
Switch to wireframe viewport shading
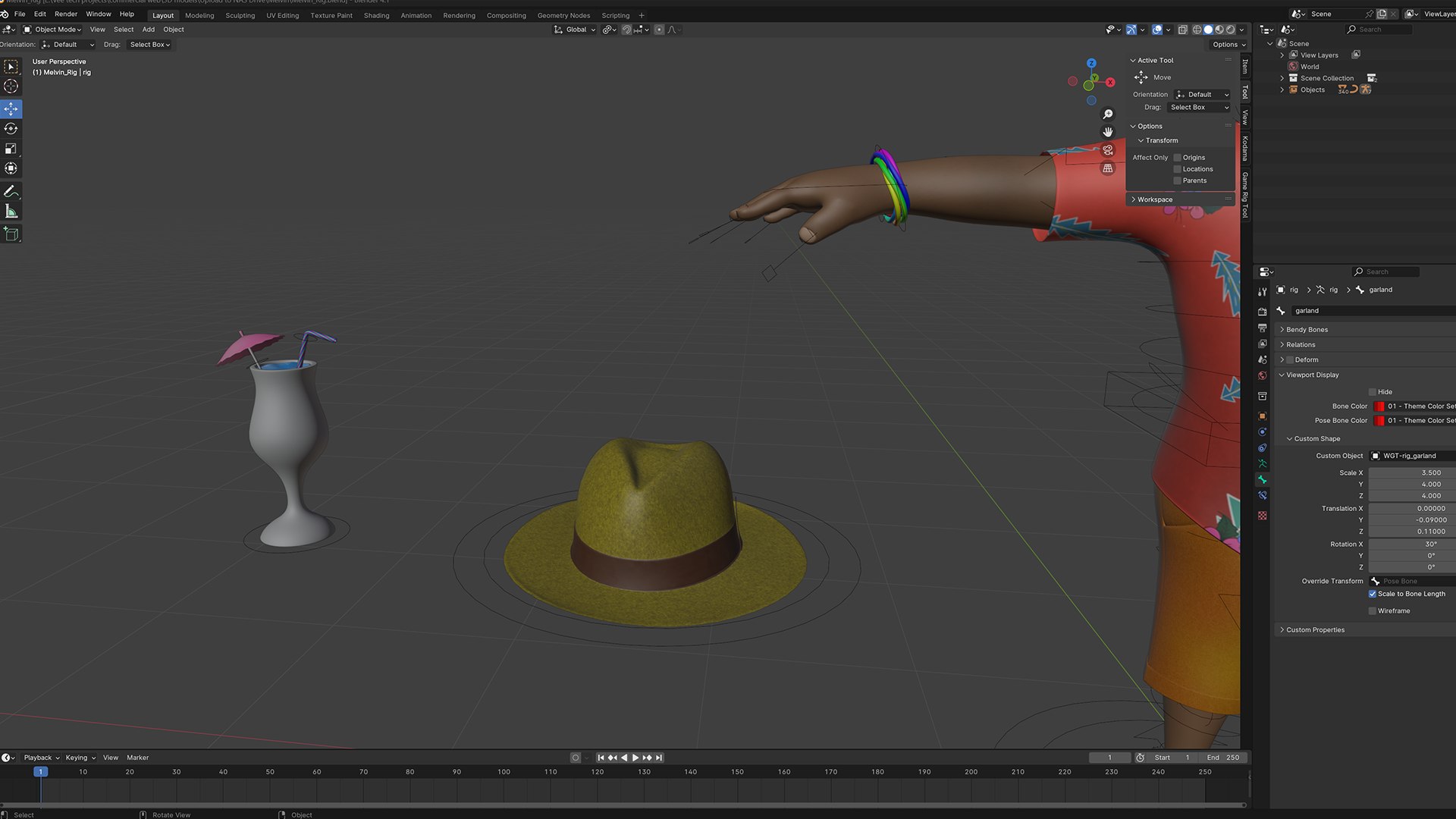pos(1197,30)
